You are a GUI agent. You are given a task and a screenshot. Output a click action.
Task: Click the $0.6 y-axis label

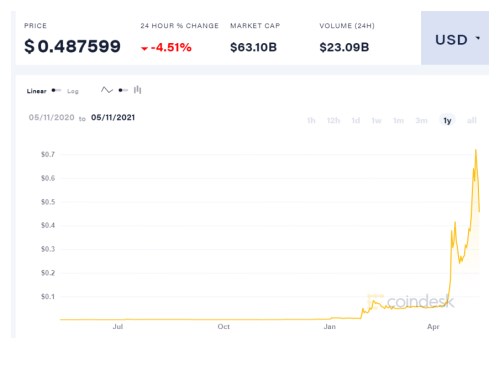(x=48, y=178)
